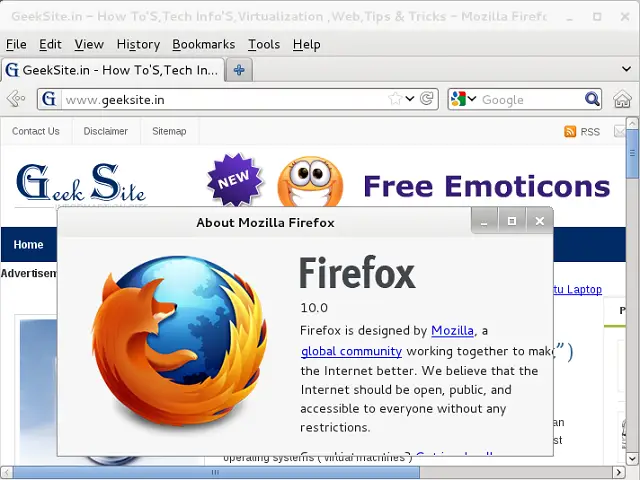The height and width of the screenshot is (480, 640).
Task: Open the History menu
Action: click(138, 44)
